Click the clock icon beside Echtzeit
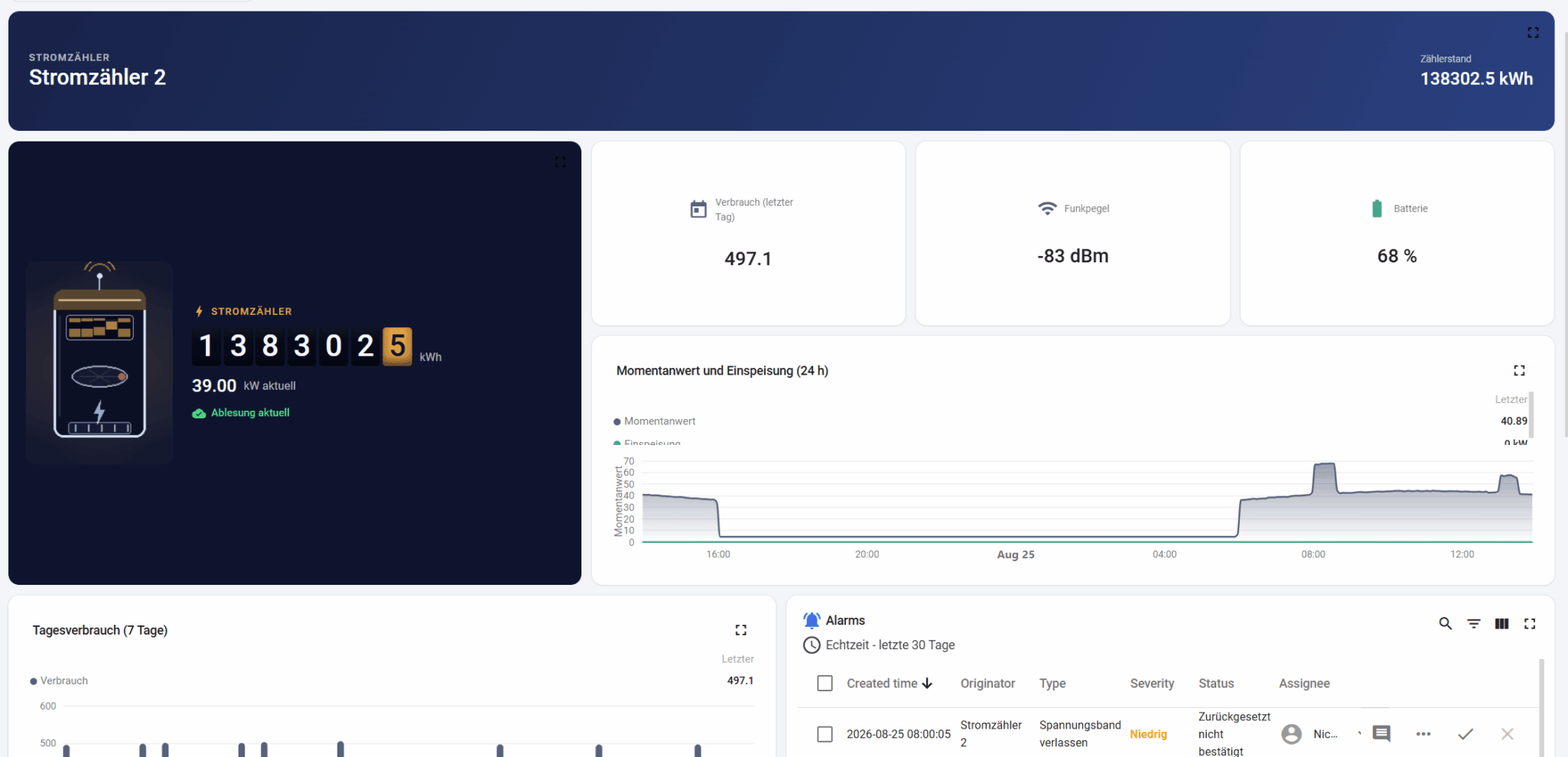1568x757 pixels. (x=812, y=645)
